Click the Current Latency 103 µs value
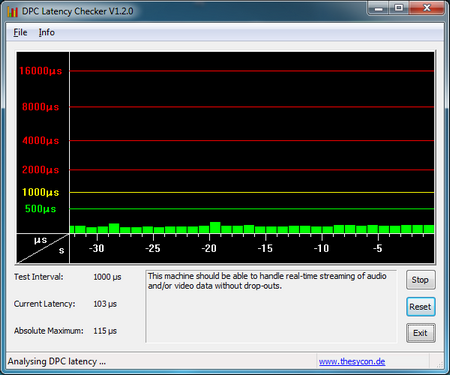 (x=105, y=304)
